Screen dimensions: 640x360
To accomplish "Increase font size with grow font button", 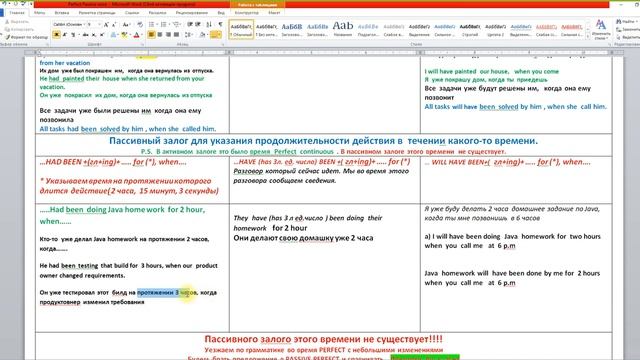I will pyautogui.click(x=106, y=25).
